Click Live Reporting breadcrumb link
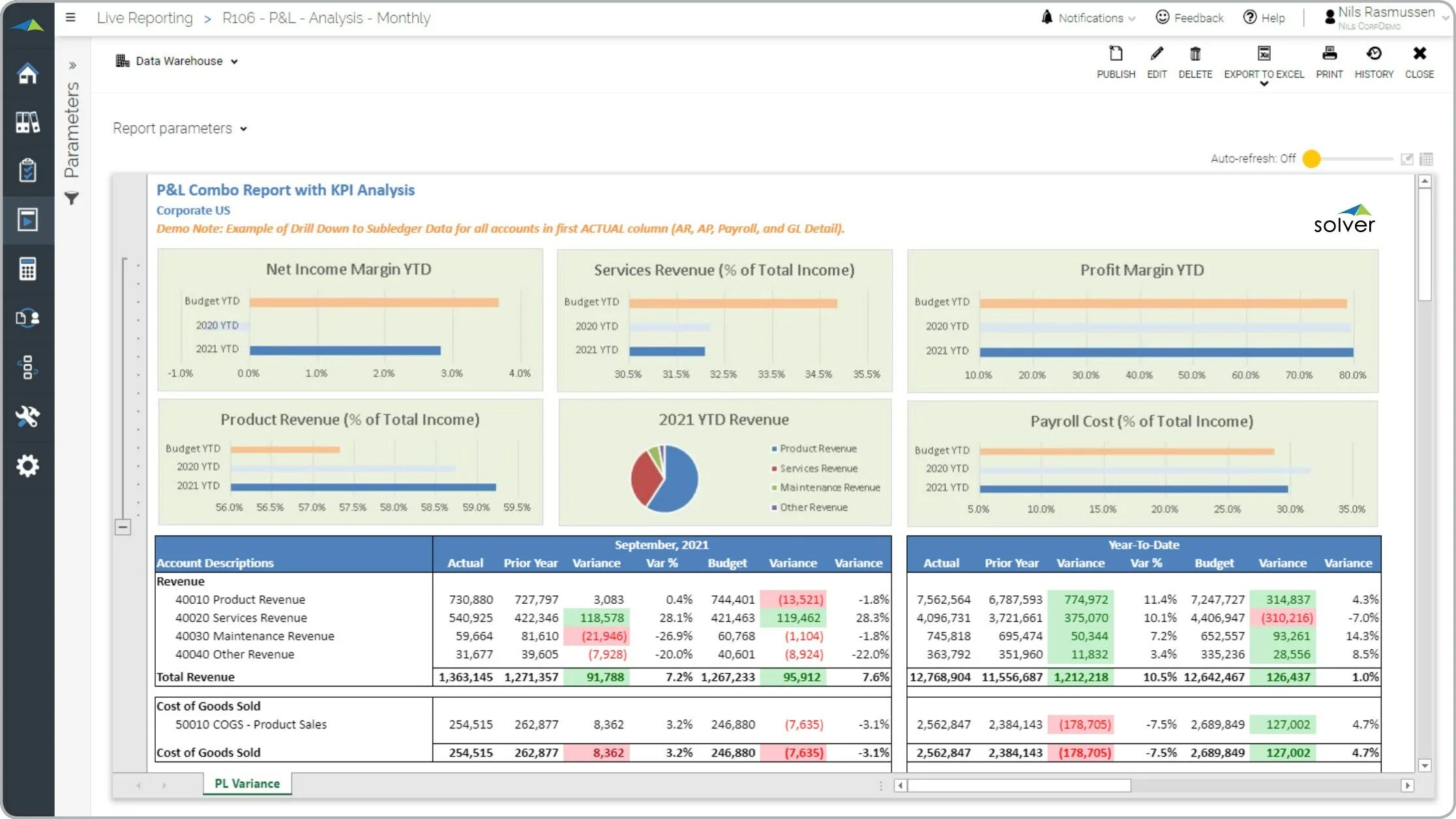Viewport: 1456px width, 819px height. pyautogui.click(x=145, y=18)
